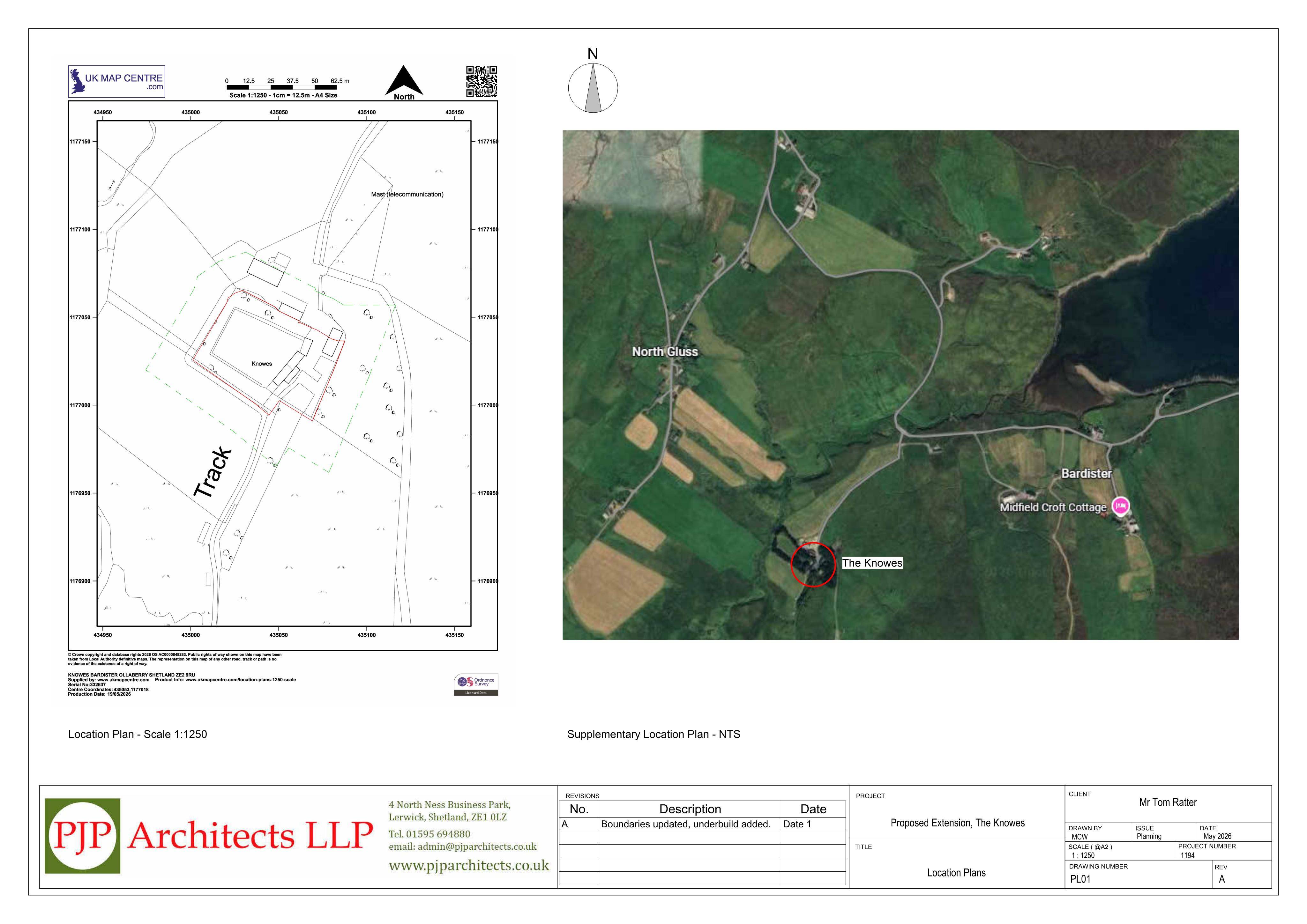Click the 'Bardister' place label
The width and height of the screenshot is (1307, 924).
[x=1086, y=473]
